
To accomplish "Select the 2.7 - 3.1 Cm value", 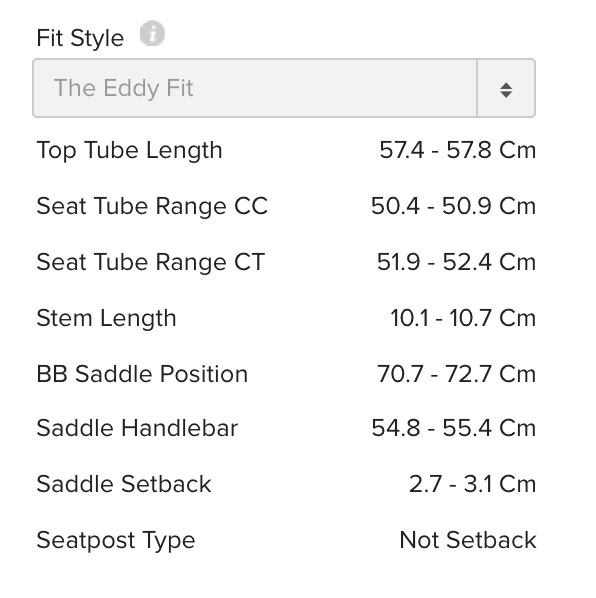I will coord(472,484).
